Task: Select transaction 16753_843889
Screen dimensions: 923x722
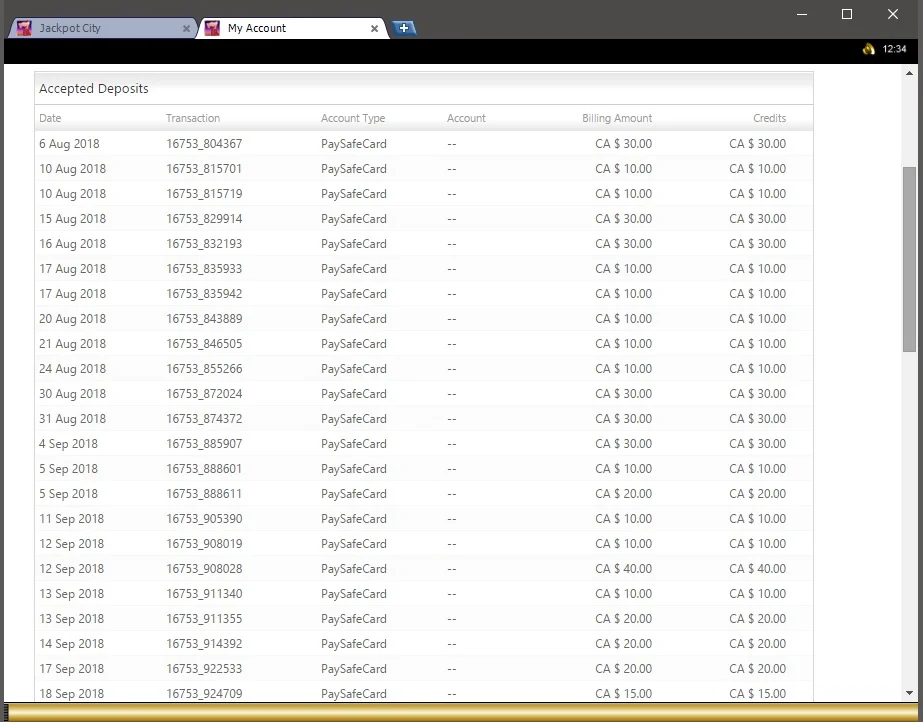Action: 204,319
